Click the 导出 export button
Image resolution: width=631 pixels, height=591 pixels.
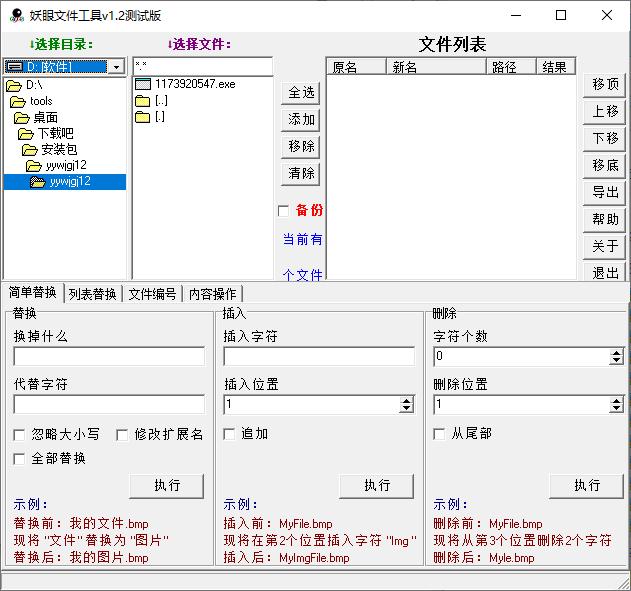(x=604, y=193)
